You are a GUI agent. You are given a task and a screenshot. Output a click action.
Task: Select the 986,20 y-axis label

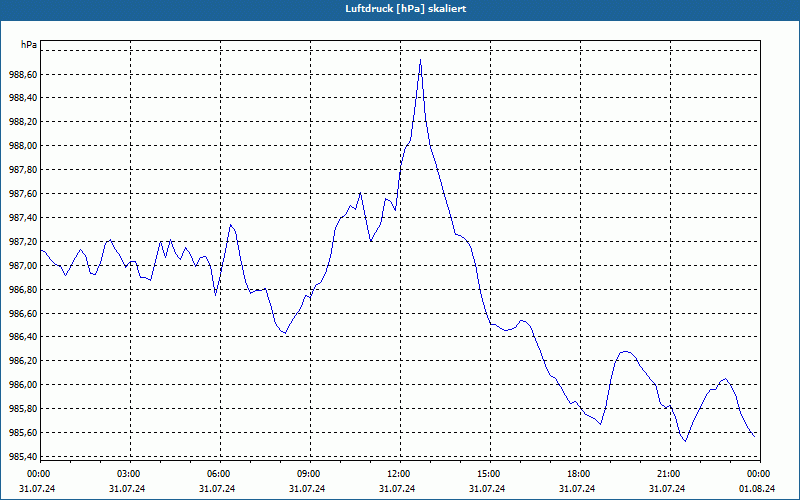(23, 361)
